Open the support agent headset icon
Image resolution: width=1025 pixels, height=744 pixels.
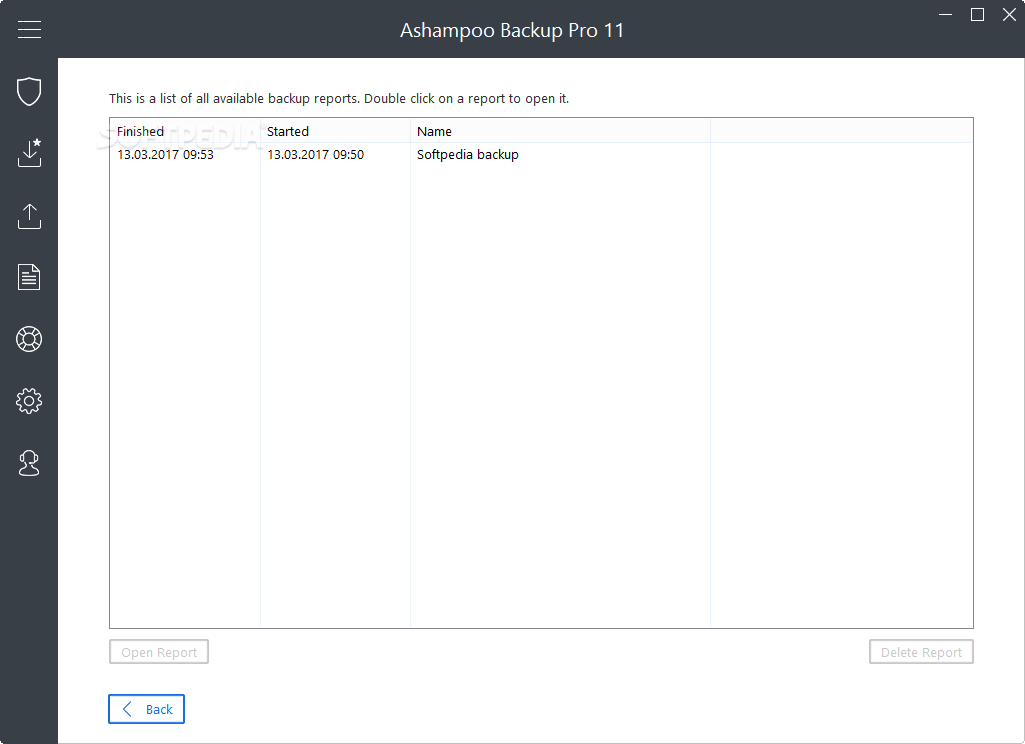coord(29,463)
